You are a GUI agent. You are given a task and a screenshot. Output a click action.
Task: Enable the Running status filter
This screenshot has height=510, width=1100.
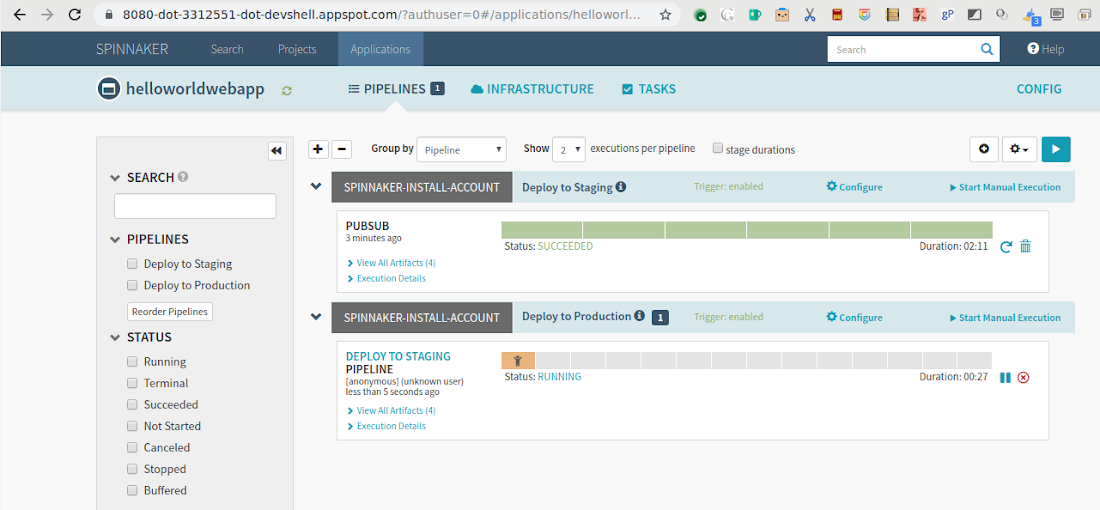tap(132, 361)
